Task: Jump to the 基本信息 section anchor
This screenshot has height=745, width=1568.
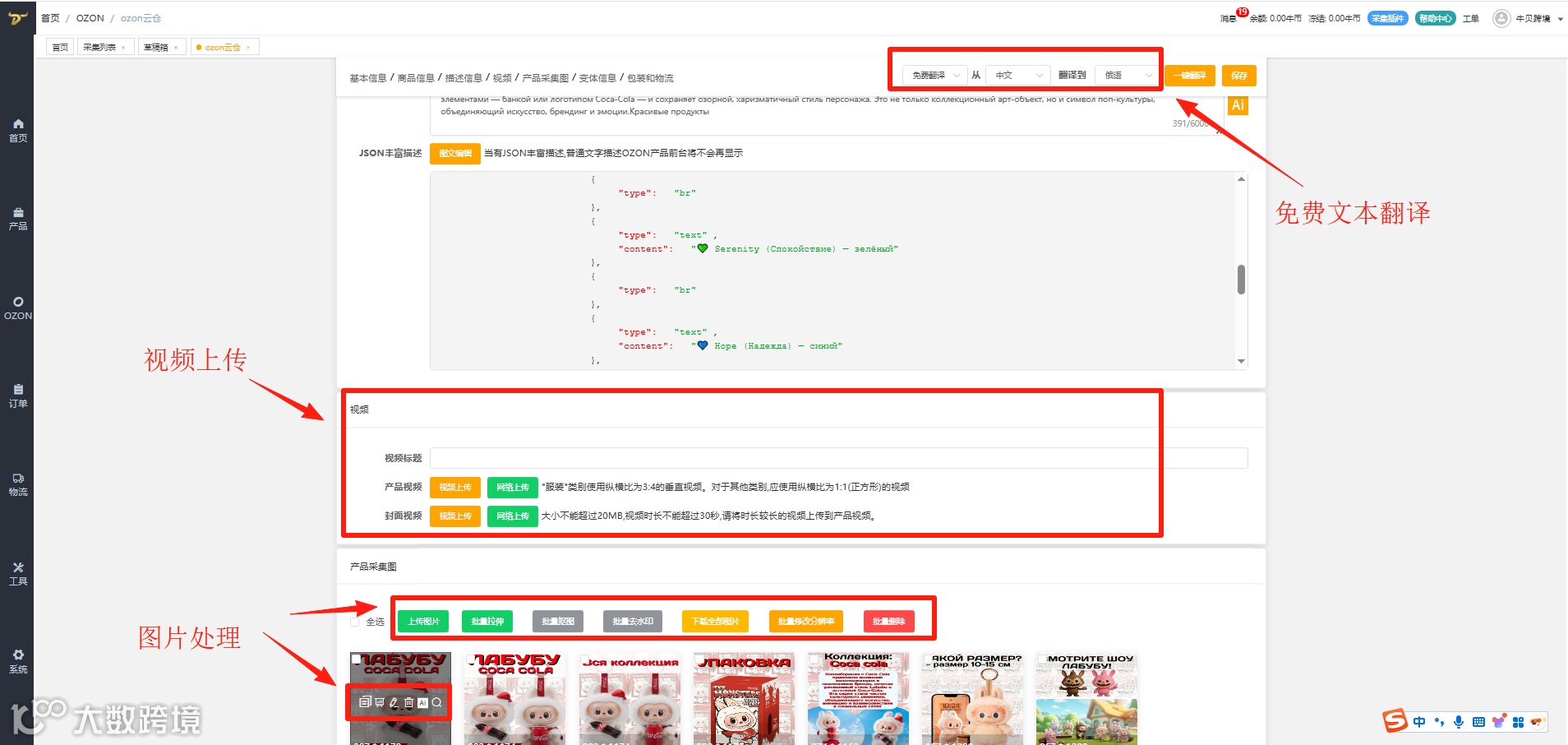Action: [368, 78]
